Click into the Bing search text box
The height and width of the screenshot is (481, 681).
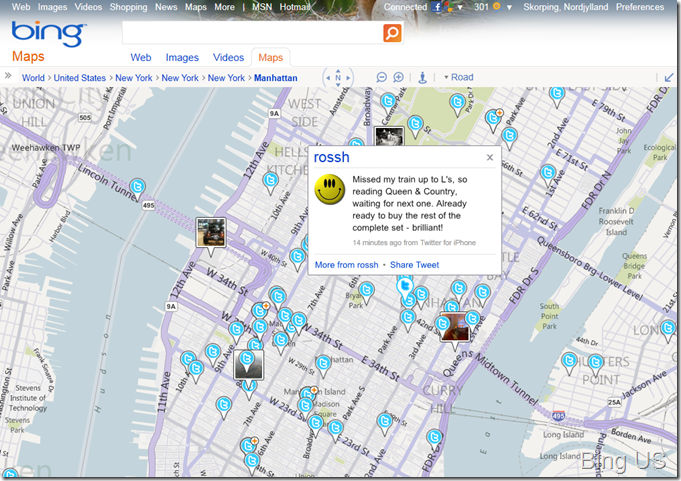point(252,33)
